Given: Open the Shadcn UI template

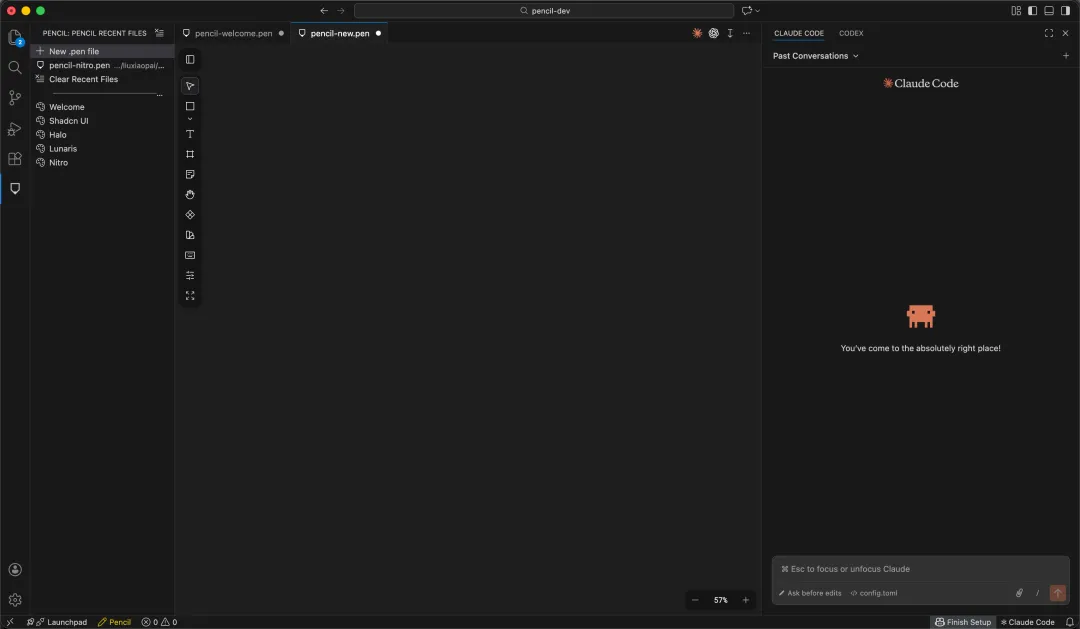Looking at the screenshot, I should (102, 121).
